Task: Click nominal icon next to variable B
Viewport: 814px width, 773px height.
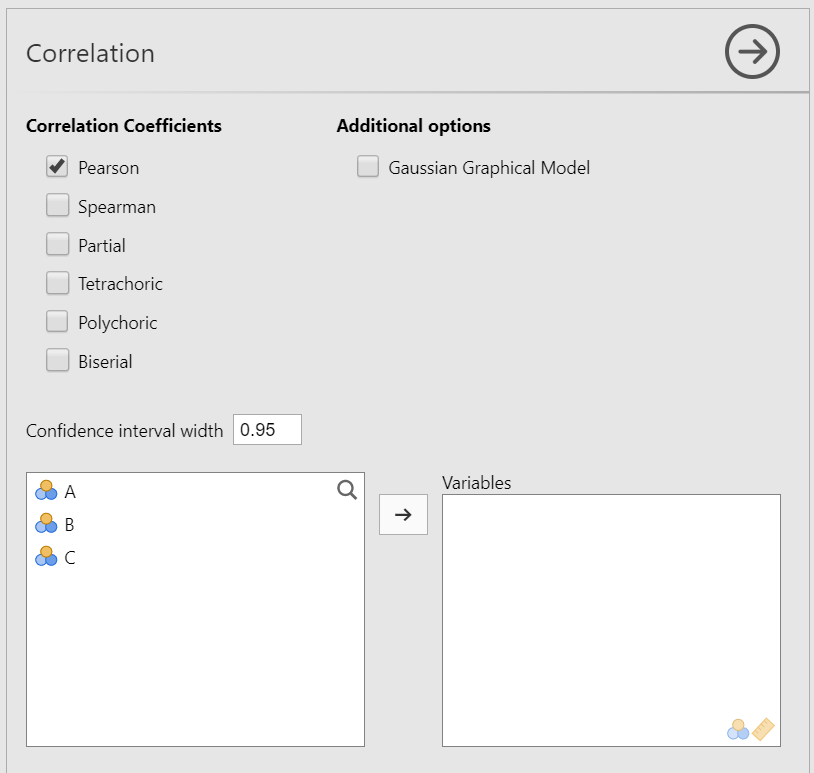Action: pos(46,523)
